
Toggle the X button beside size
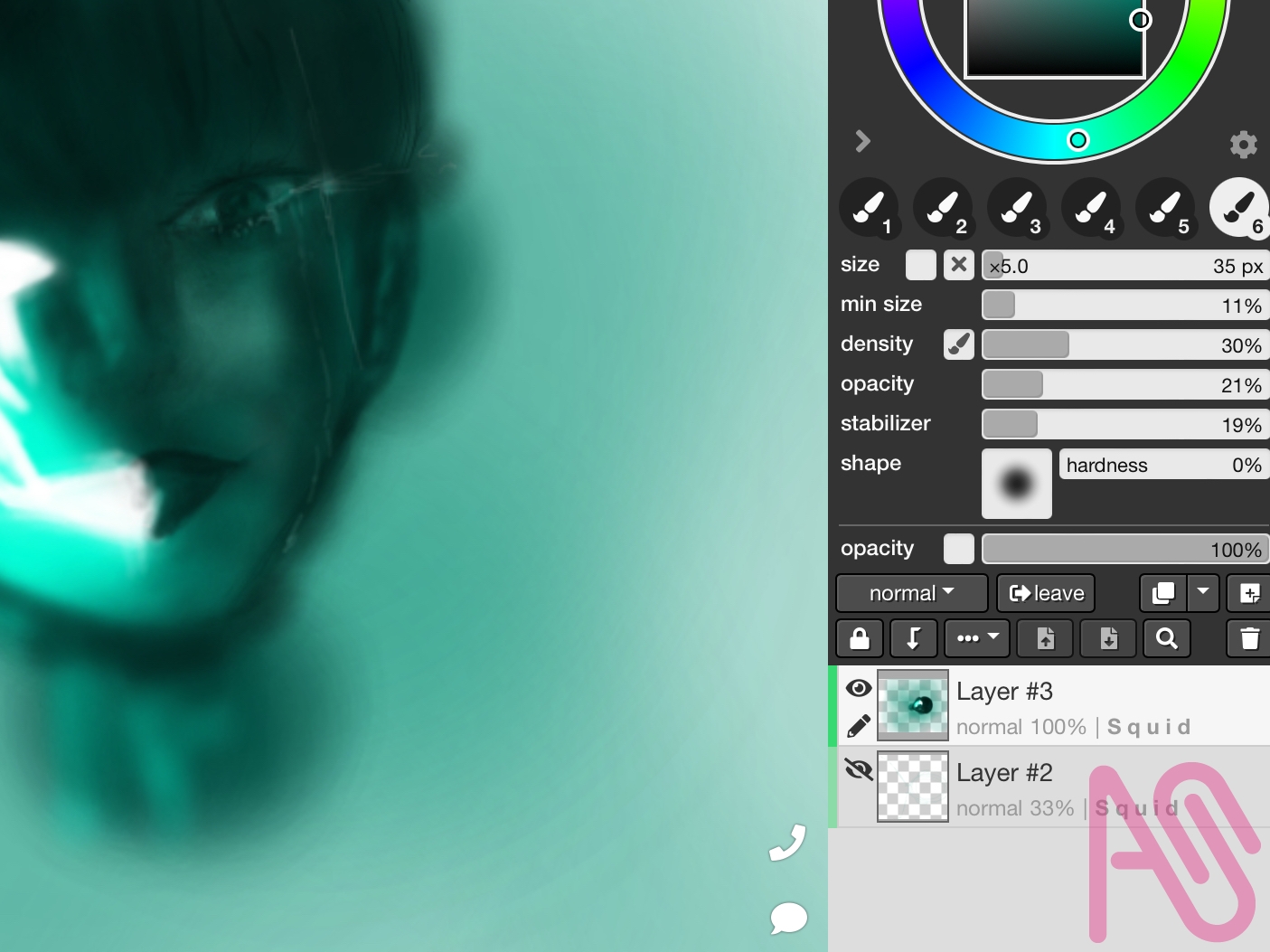(x=958, y=265)
